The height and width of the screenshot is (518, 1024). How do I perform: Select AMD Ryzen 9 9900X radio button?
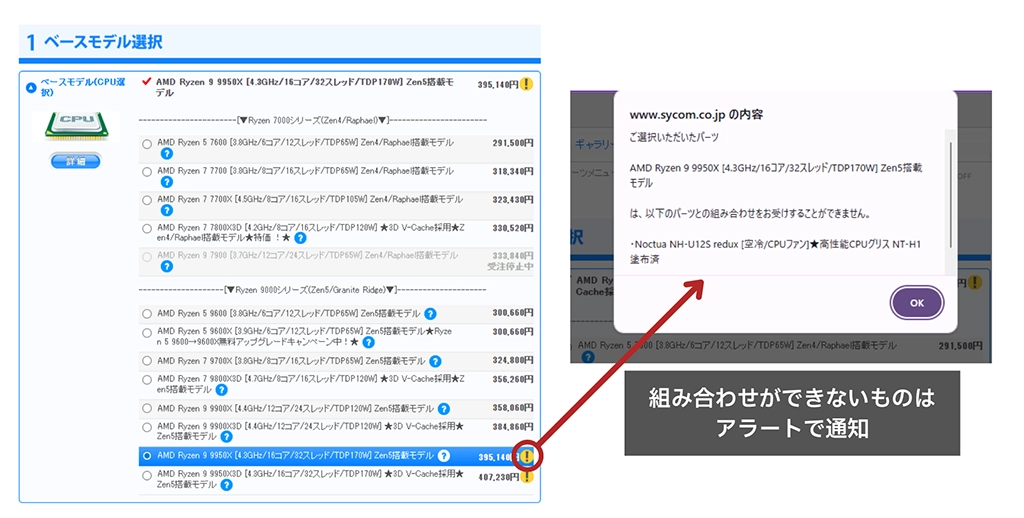point(147,409)
